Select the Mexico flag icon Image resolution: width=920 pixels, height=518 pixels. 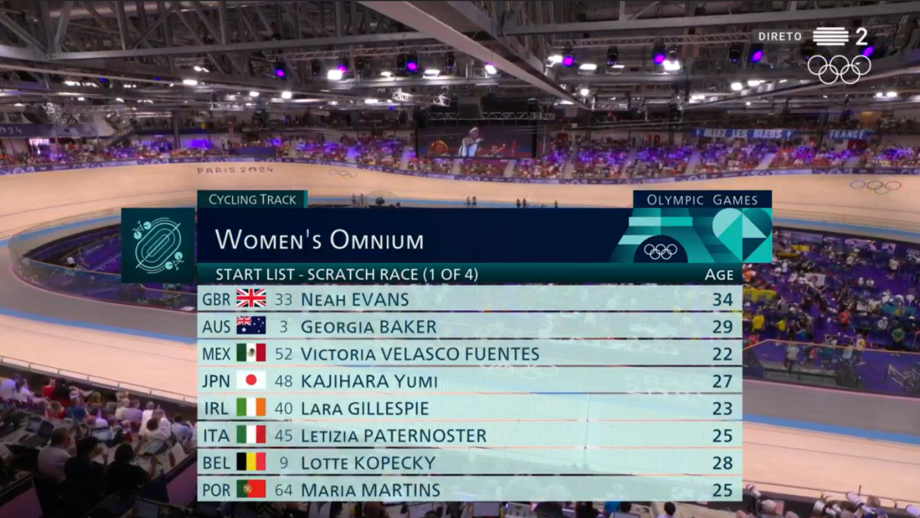[251, 353]
